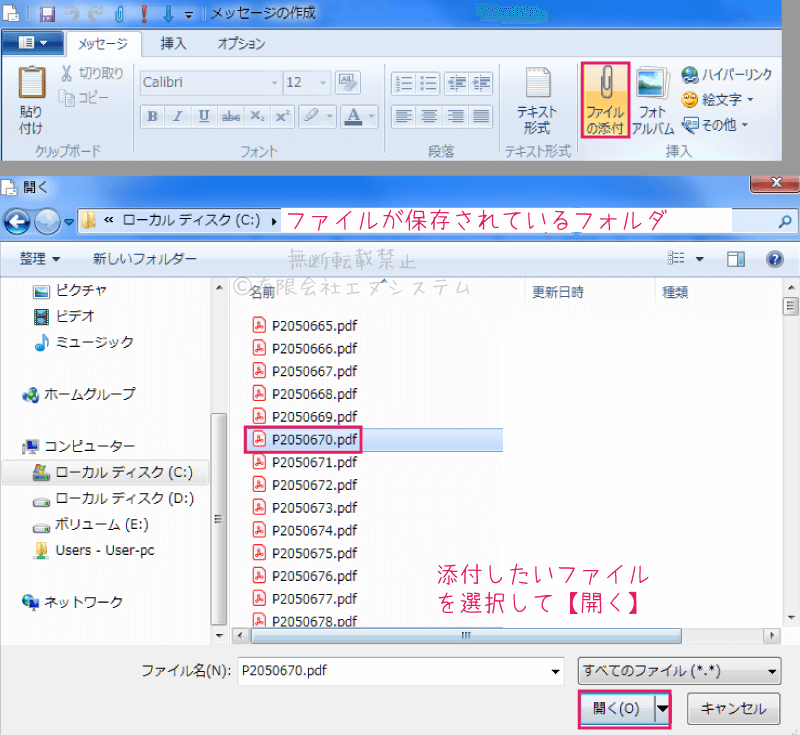Click the blue help question mark icon
Screen dimensions: 800x735
tap(774, 259)
